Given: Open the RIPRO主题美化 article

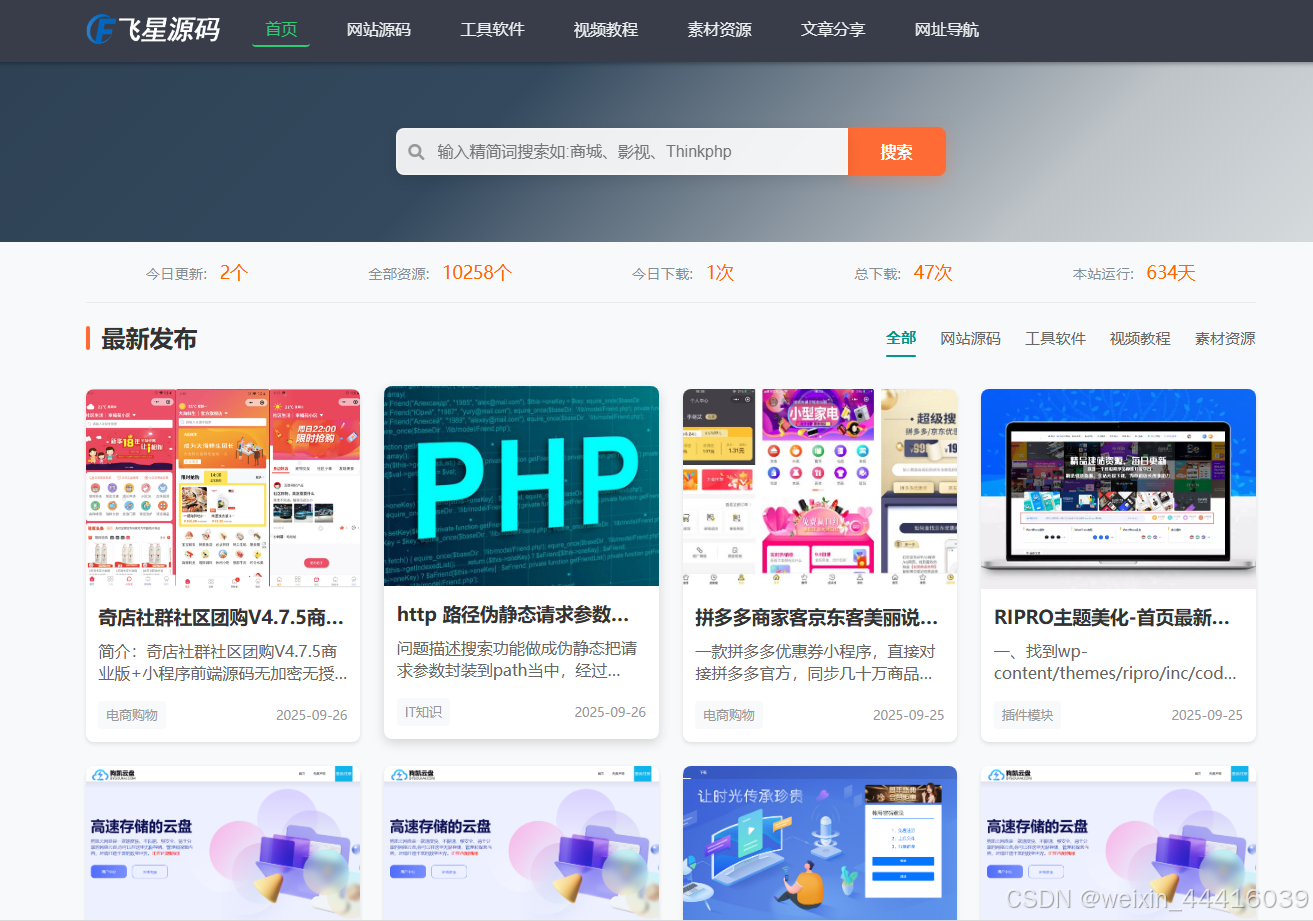Looking at the screenshot, I should click(1117, 617).
